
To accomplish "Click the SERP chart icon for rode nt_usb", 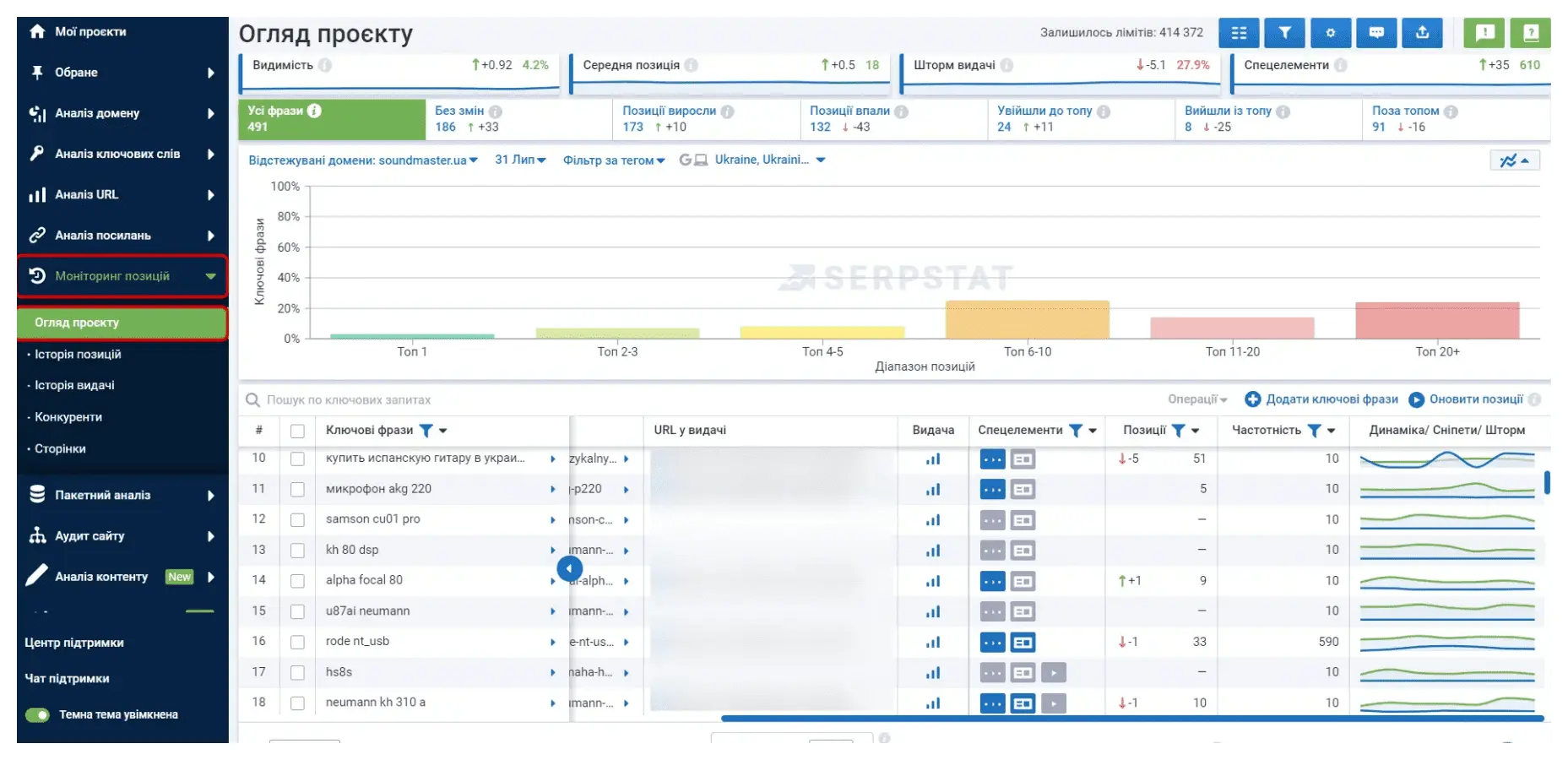I will [933, 642].
